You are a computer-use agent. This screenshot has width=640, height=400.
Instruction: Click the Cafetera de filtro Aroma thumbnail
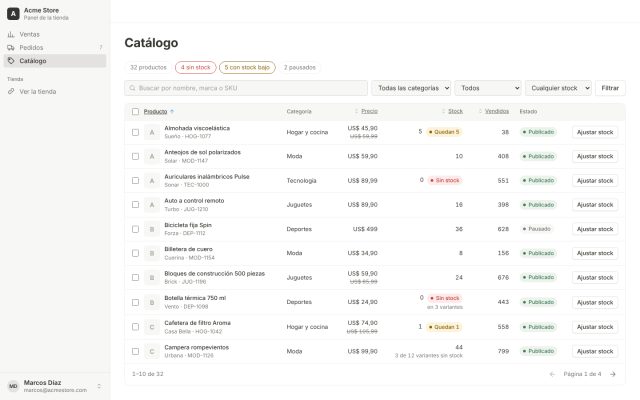(x=152, y=327)
